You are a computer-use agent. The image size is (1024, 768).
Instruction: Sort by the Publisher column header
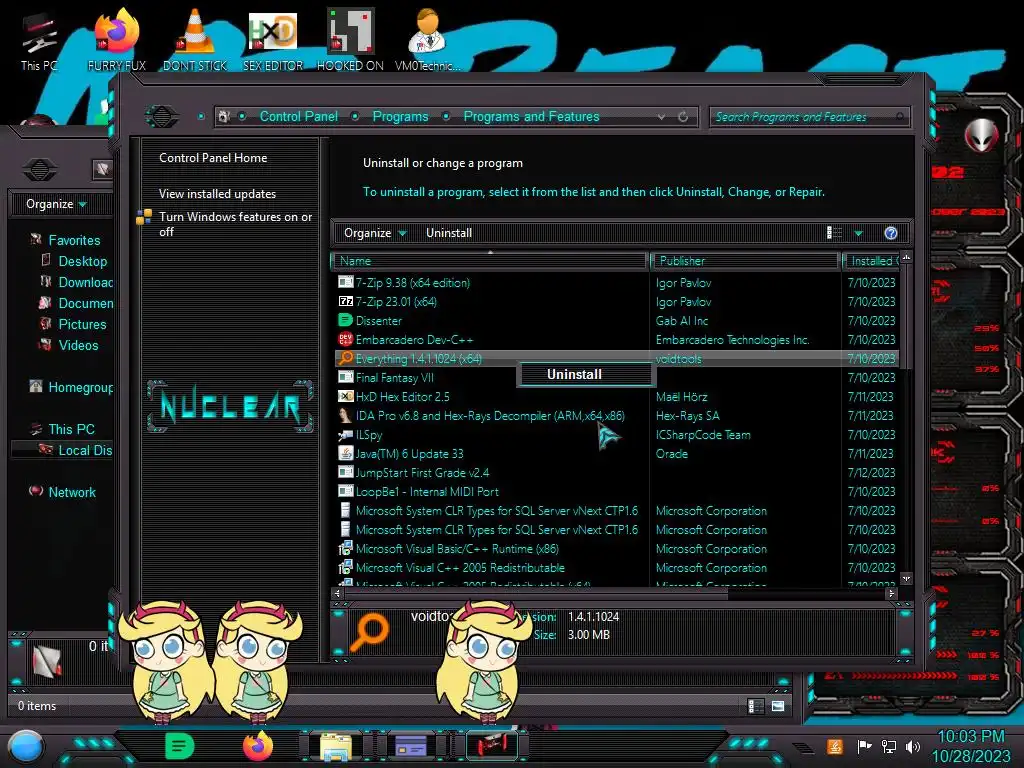pyautogui.click(x=745, y=261)
